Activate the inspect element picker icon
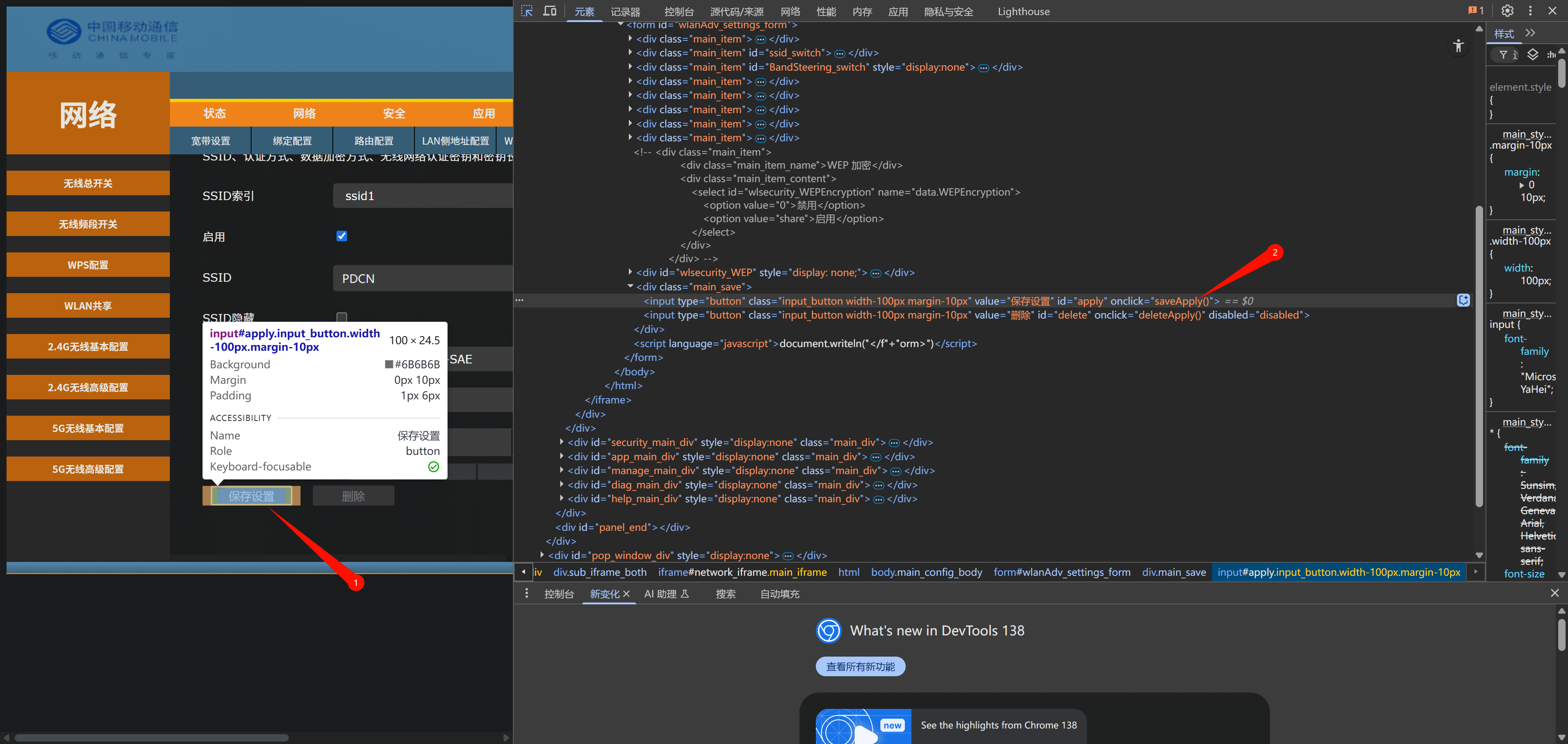 tap(526, 11)
